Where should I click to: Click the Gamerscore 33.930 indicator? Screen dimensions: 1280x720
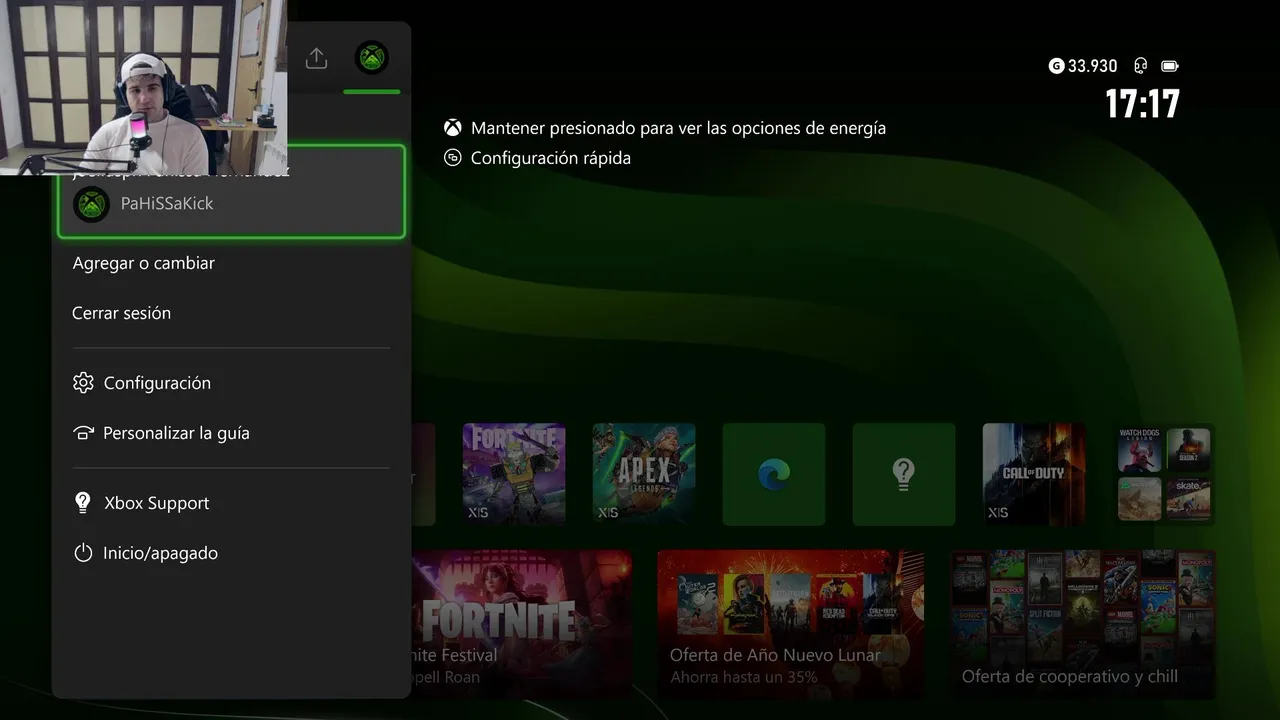(x=1083, y=66)
